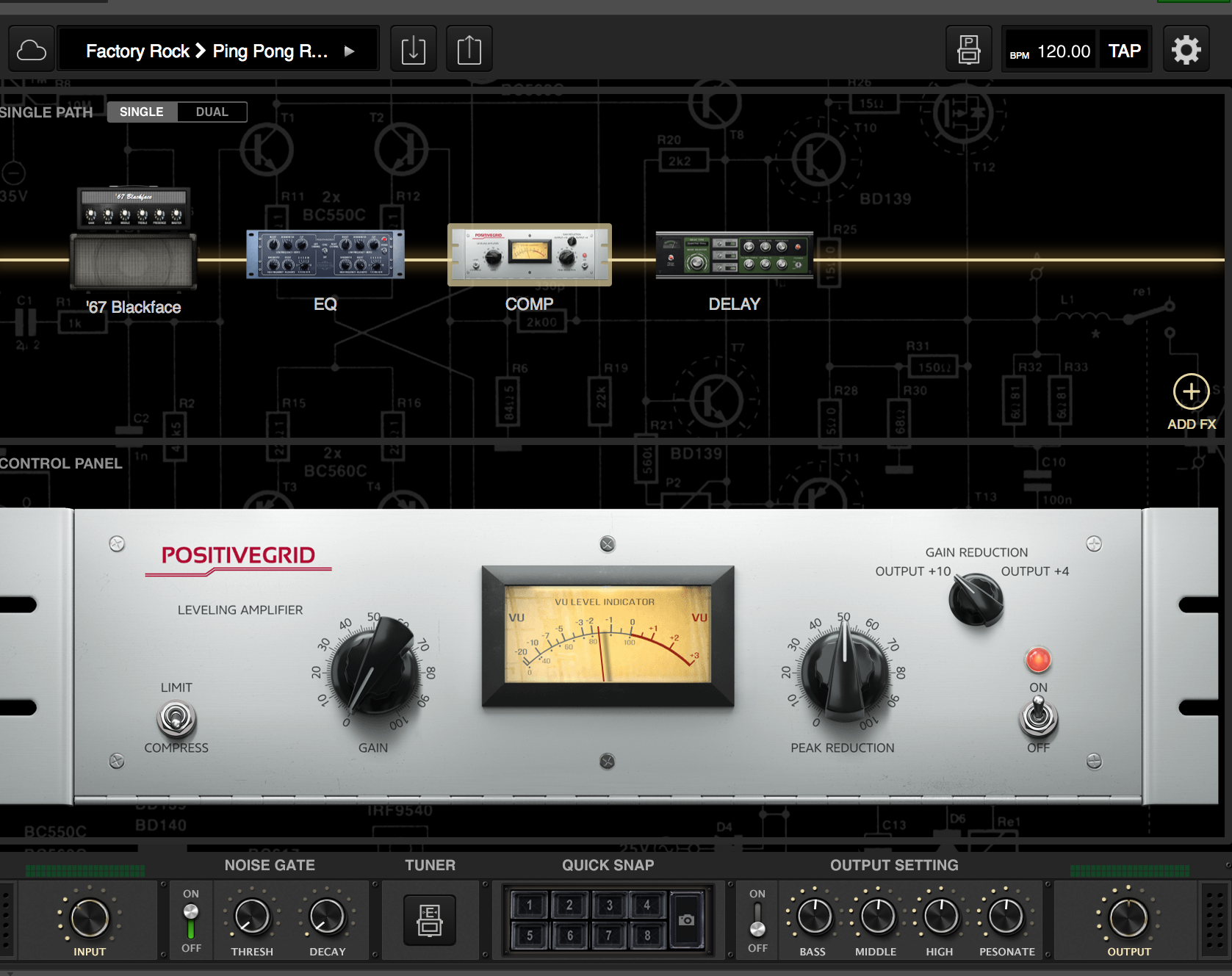Switch to SINGLE path mode
The image size is (1232, 976).
142,112
